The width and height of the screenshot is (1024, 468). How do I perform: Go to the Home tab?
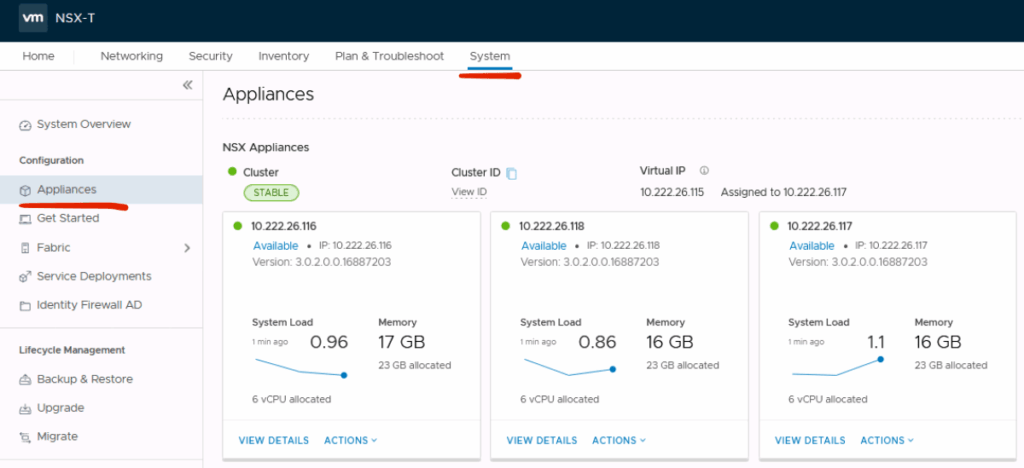(39, 56)
